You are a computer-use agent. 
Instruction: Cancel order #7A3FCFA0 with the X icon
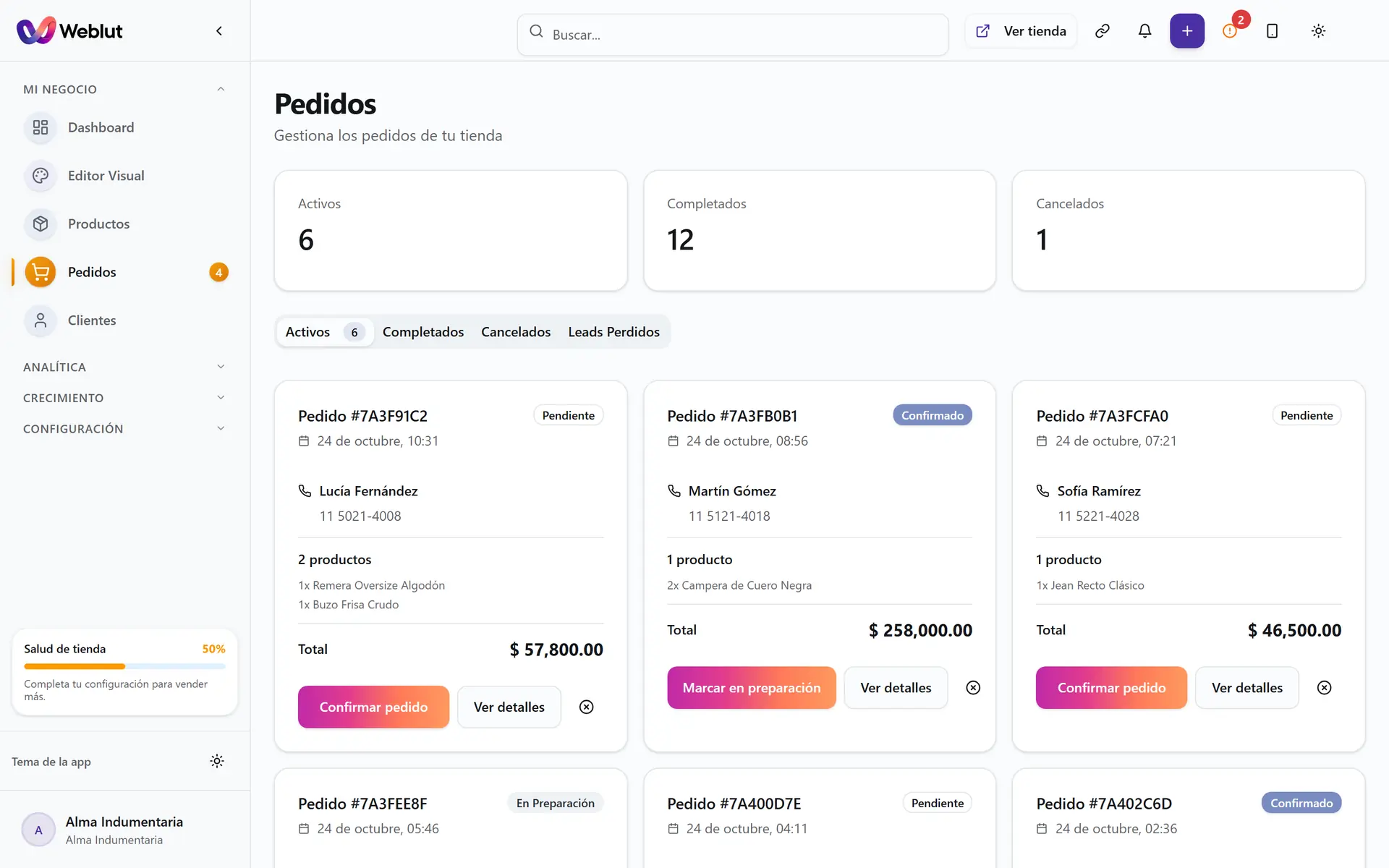click(1324, 688)
